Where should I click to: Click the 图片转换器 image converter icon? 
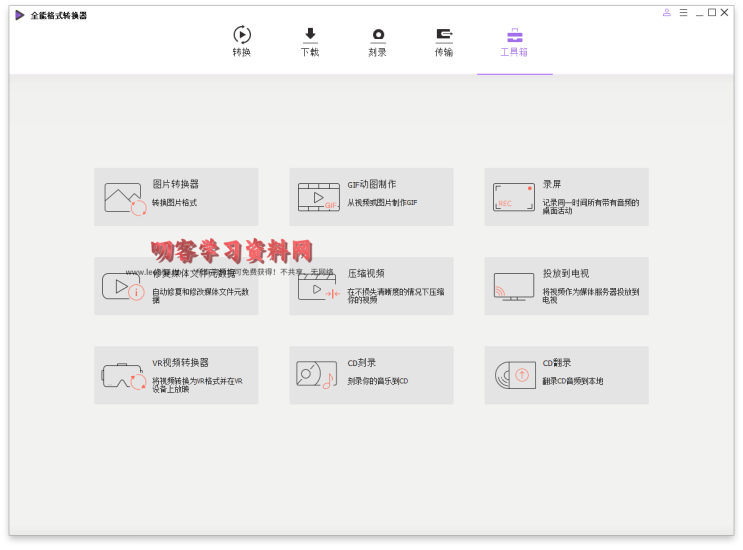pos(126,199)
